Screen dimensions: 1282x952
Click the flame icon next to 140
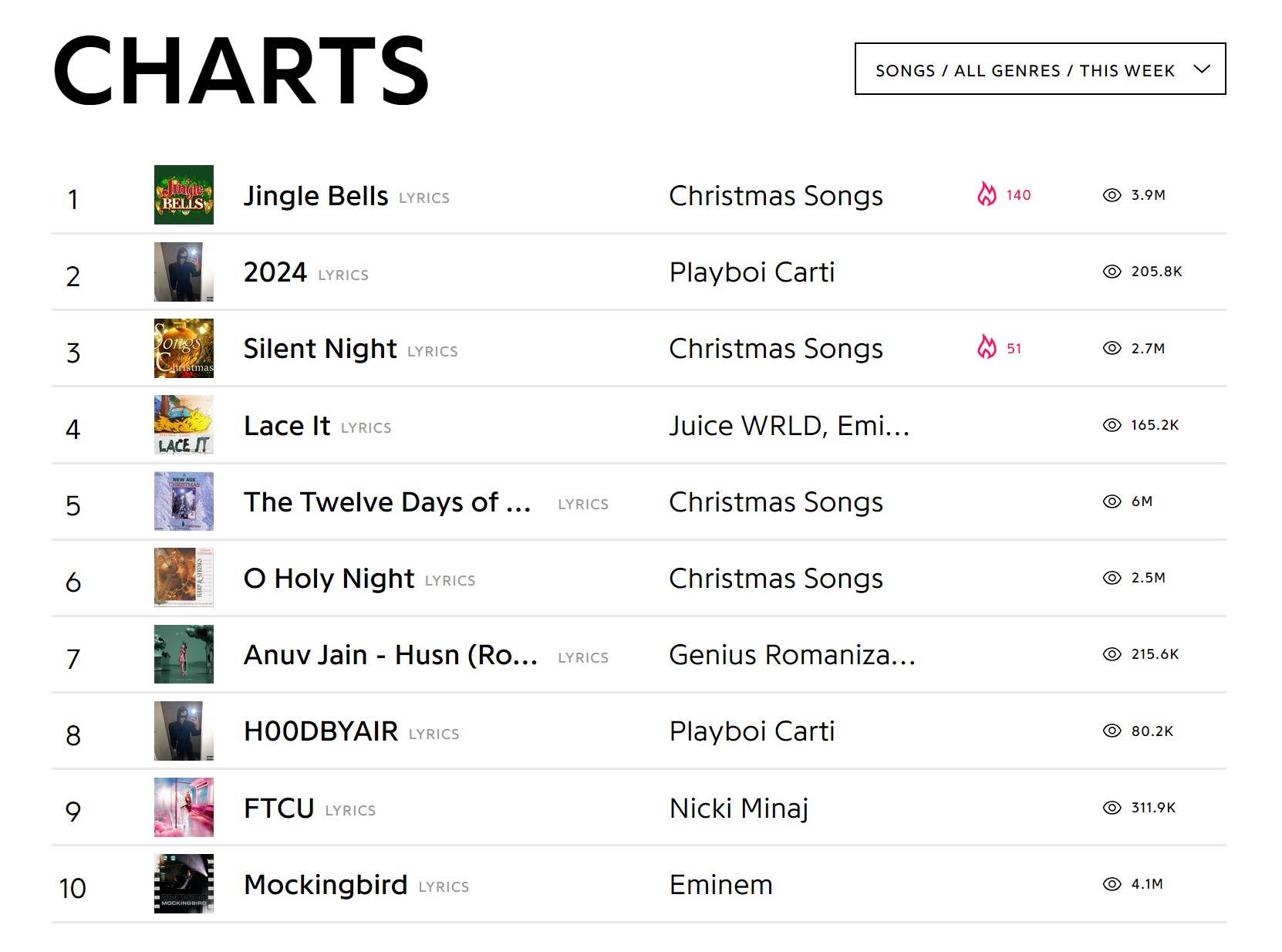pyautogui.click(x=987, y=194)
